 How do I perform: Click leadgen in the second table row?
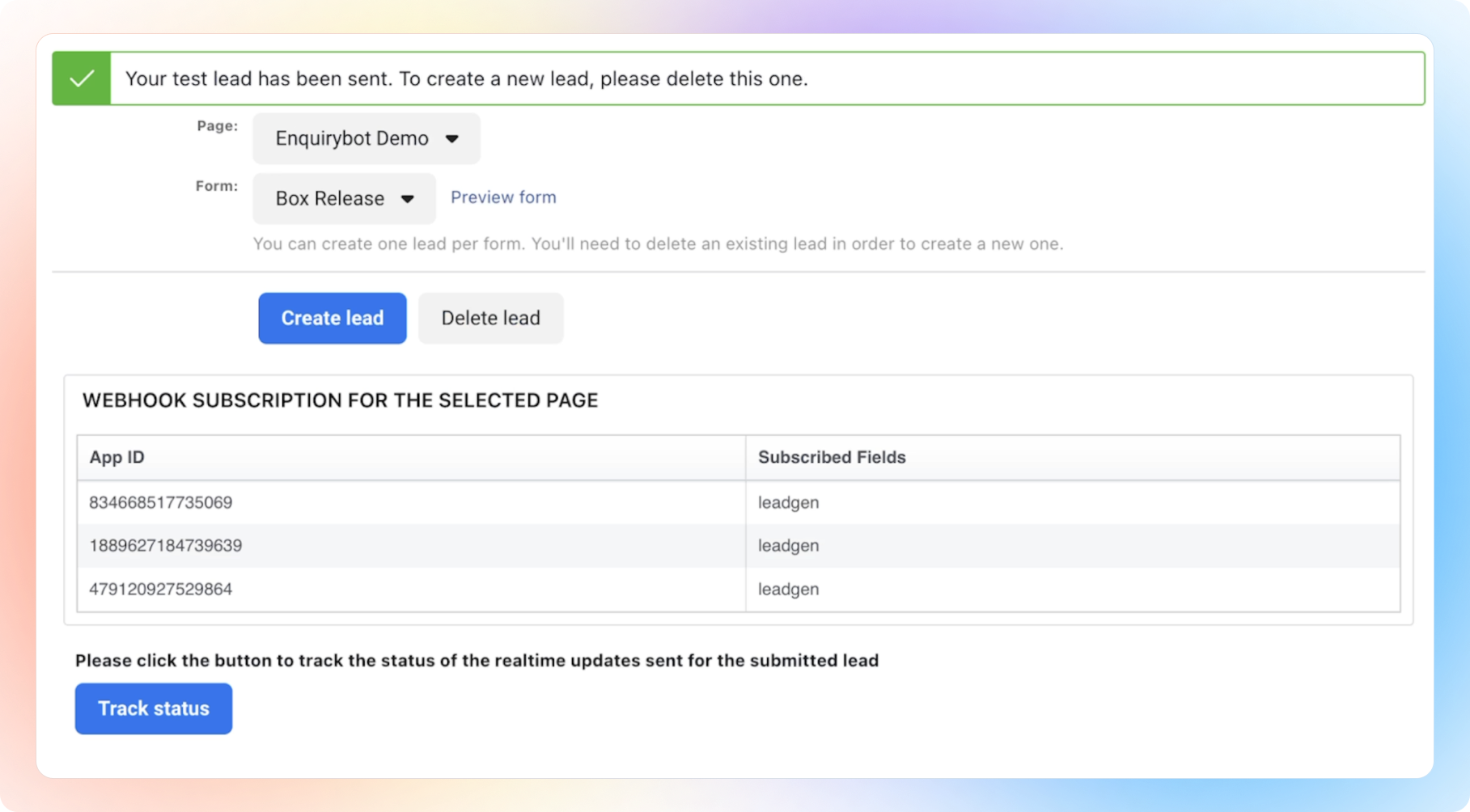789,546
